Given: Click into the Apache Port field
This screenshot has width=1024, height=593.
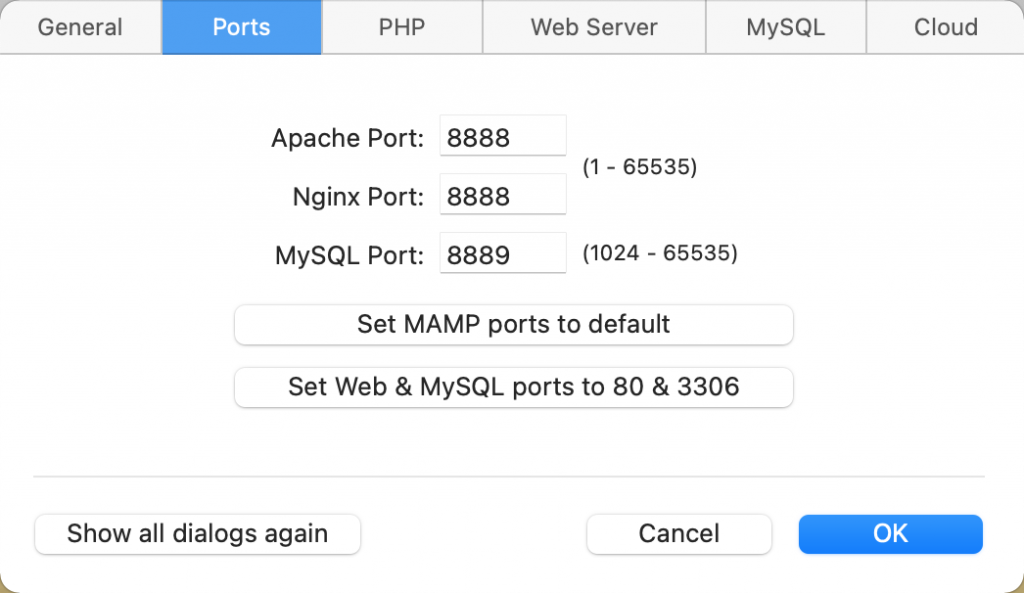Looking at the screenshot, I should 503,137.
